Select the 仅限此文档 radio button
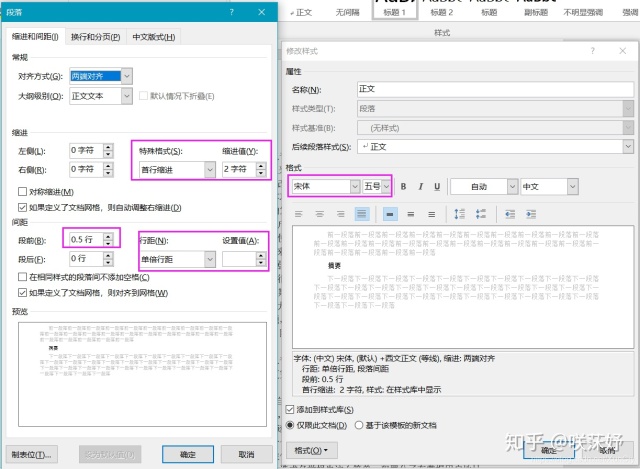The image size is (640, 469). pyautogui.click(x=290, y=425)
